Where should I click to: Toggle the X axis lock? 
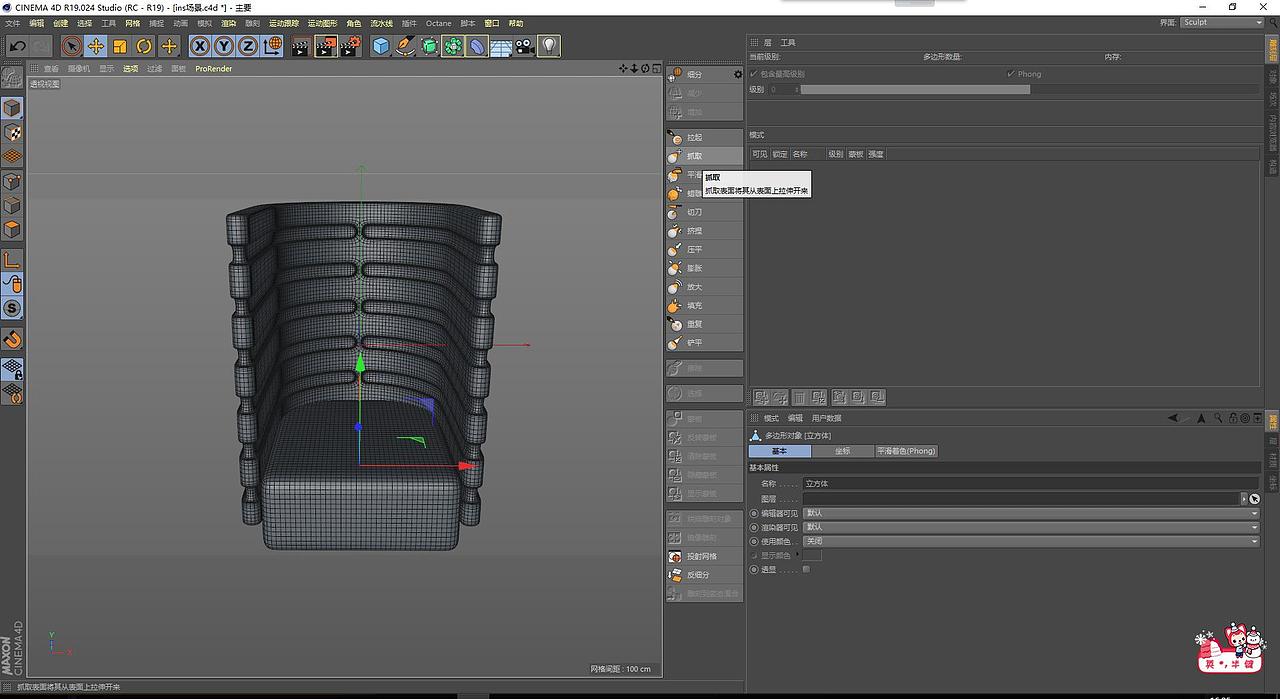(x=200, y=46)
